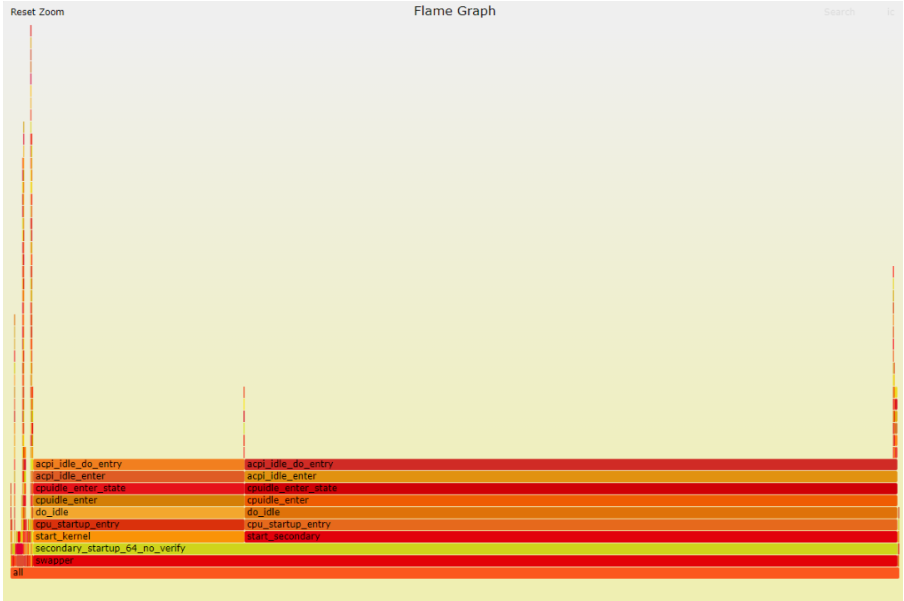Click acpi_idle_do_entry in start_secondary stack
904x601 pixels.
coord(570,465)
